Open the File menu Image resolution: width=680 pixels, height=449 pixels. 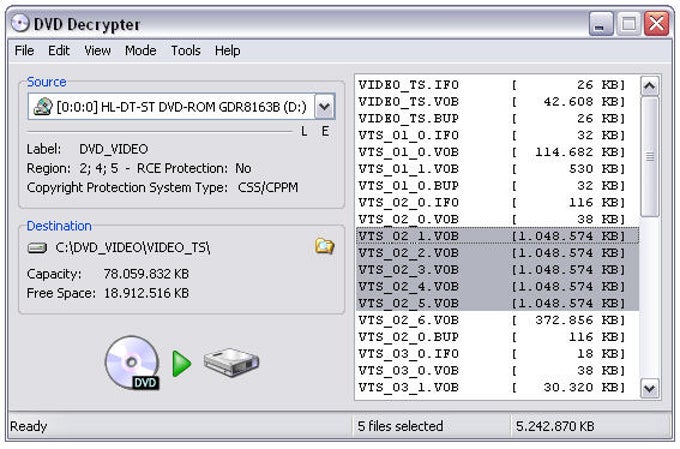click(24, 50)
